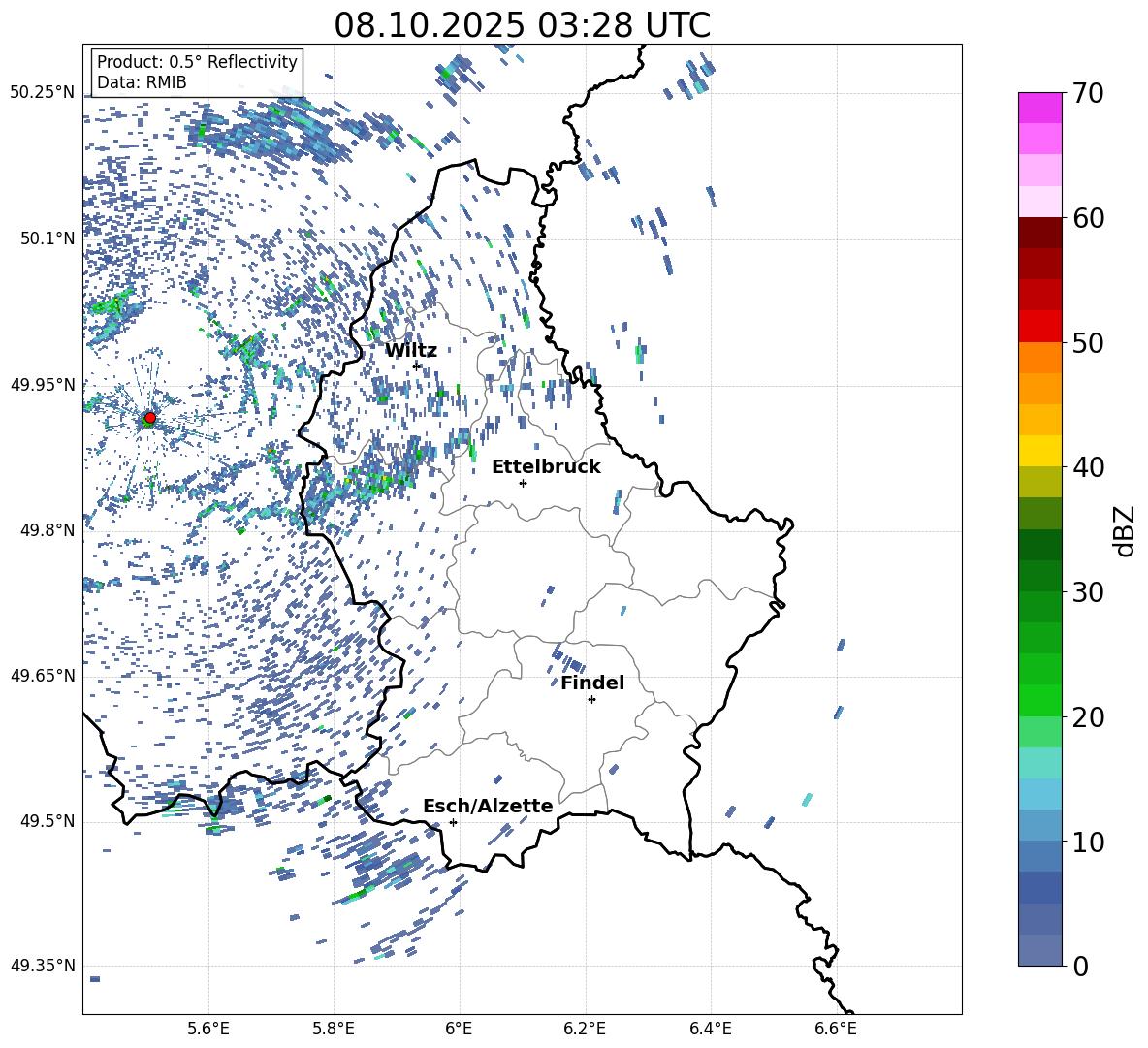Screen dimensions: 1148x1048
Task: Click the 6.6°E longitude label
Action: coord(836,1030)
